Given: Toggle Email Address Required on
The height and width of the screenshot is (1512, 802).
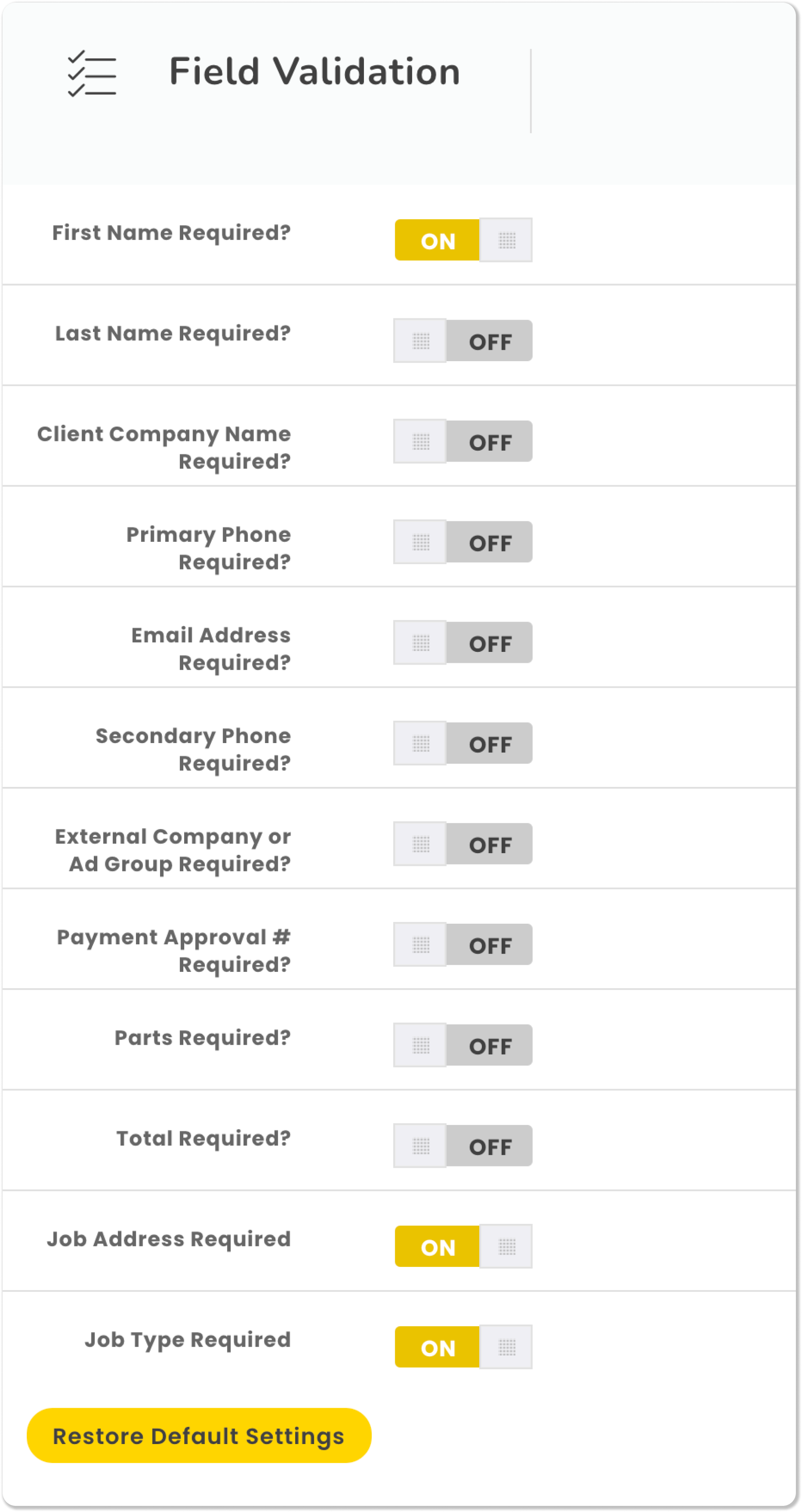Looking at the screenshot, I should coord(463,643).
